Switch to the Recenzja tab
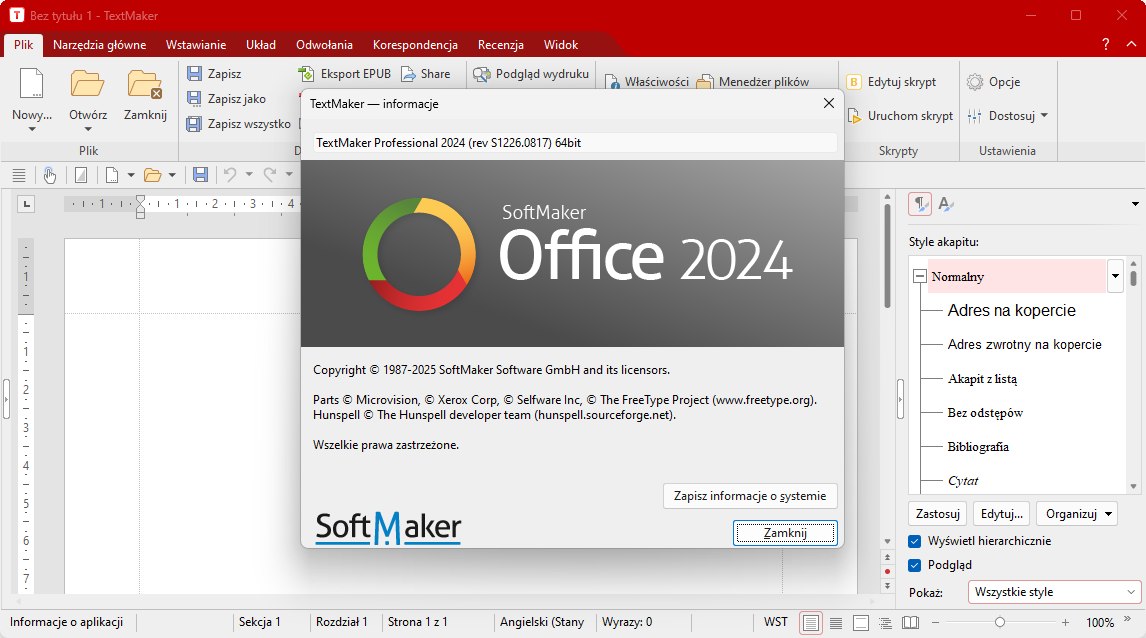This screenshot has width=1146, height=638. pyautogui.click(x=501, y=45)
